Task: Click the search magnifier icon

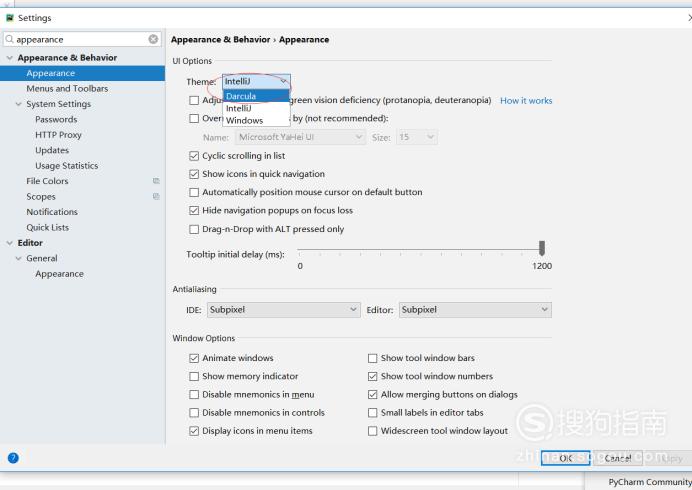Action: tap(9, 39)
